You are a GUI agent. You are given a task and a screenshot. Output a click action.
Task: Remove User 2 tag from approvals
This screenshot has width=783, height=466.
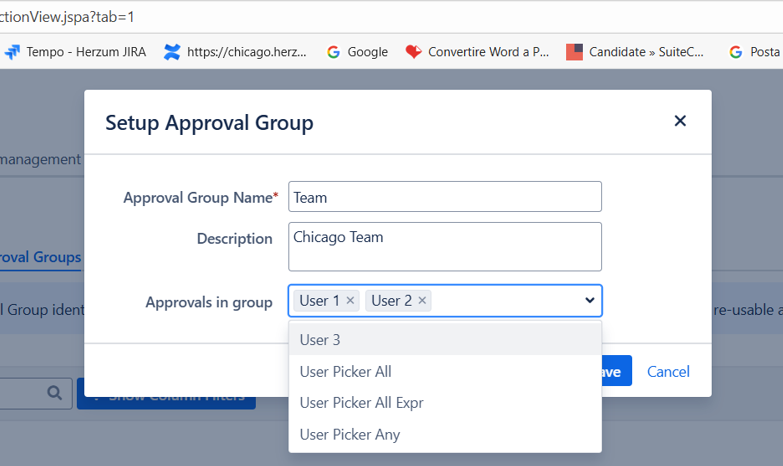[422, 301]
